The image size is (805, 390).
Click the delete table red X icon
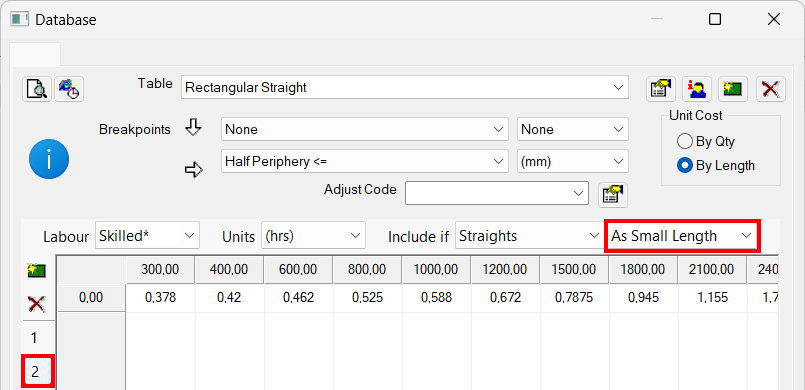point(771,89)
